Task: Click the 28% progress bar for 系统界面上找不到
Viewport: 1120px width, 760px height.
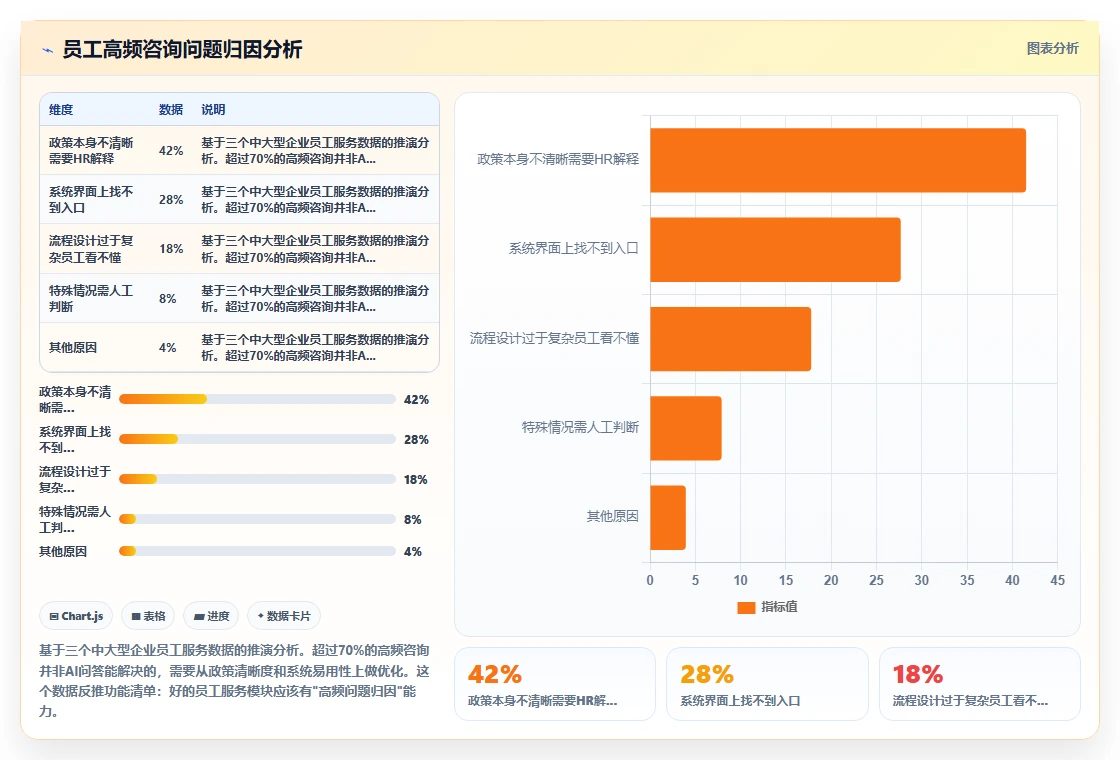Action: point(257,439)
